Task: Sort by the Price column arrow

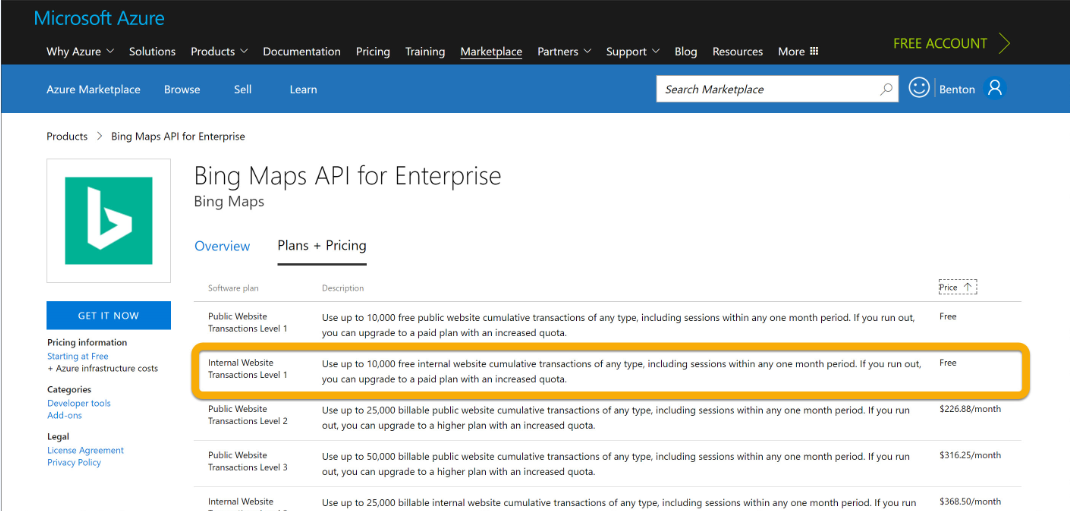Action: 968,288
